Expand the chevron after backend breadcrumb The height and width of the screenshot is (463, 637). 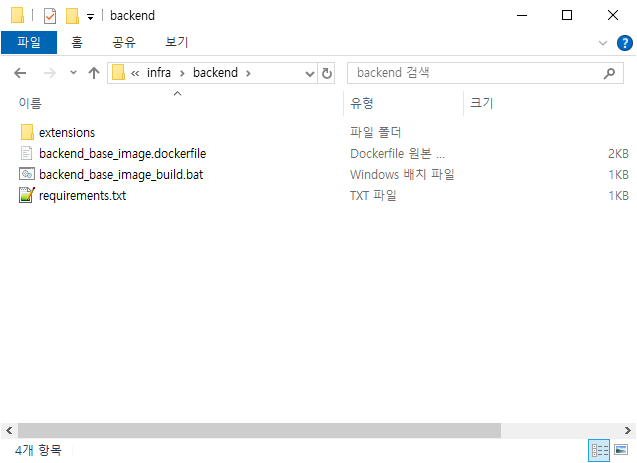point(248,74)
